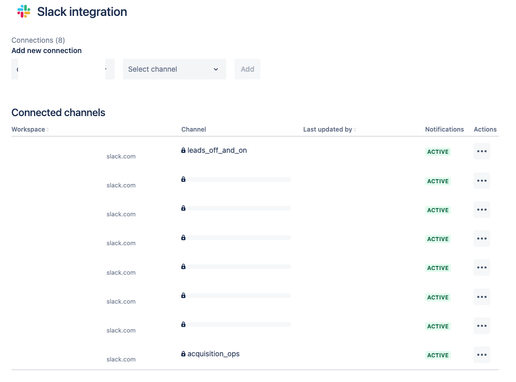Image resolution: width=516 pixels, height=382 pixels.
Task: Open the acquisition_ops channel name
Action: tap(213, 354)
